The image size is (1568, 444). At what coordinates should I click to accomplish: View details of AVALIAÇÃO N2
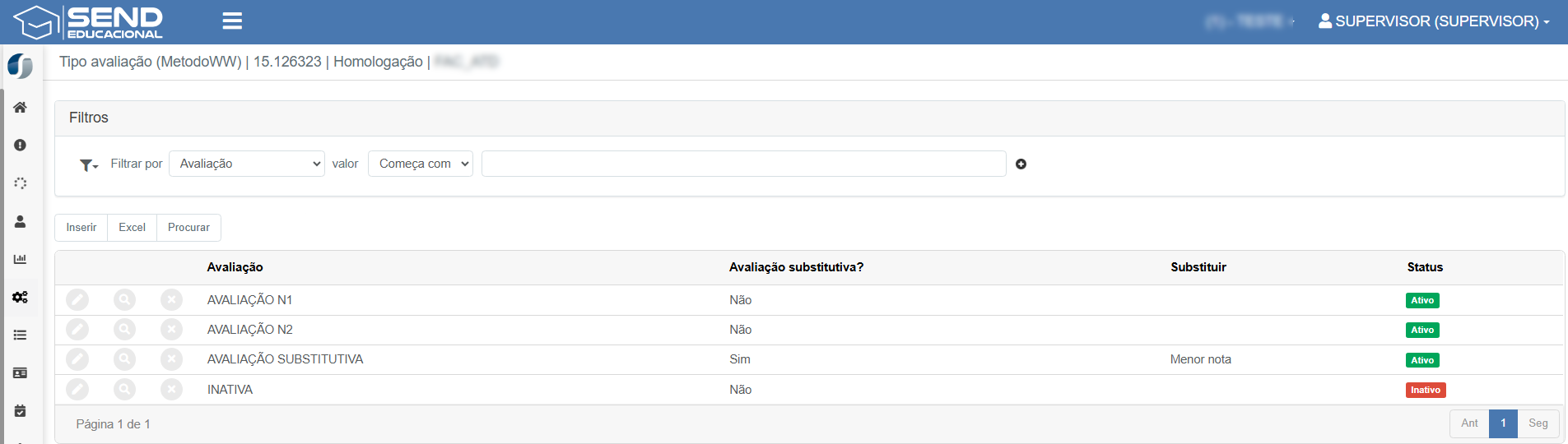point(124,330)
